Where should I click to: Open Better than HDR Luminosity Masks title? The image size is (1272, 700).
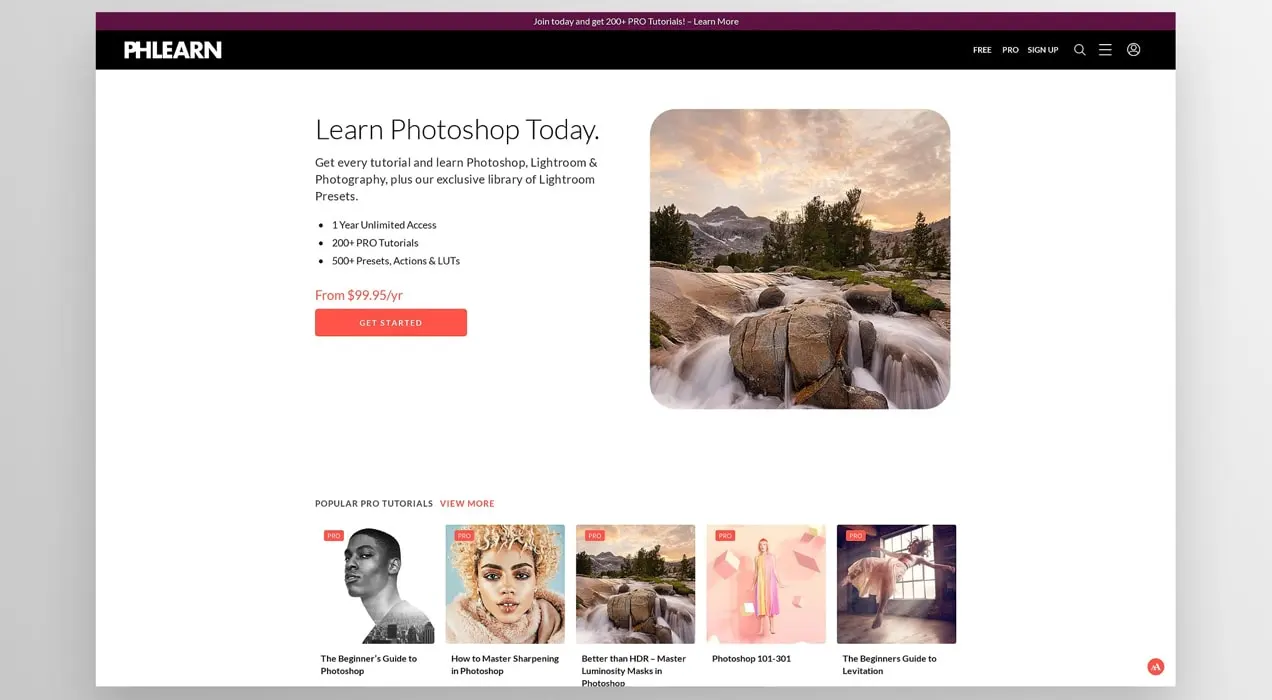coord(634,671)
